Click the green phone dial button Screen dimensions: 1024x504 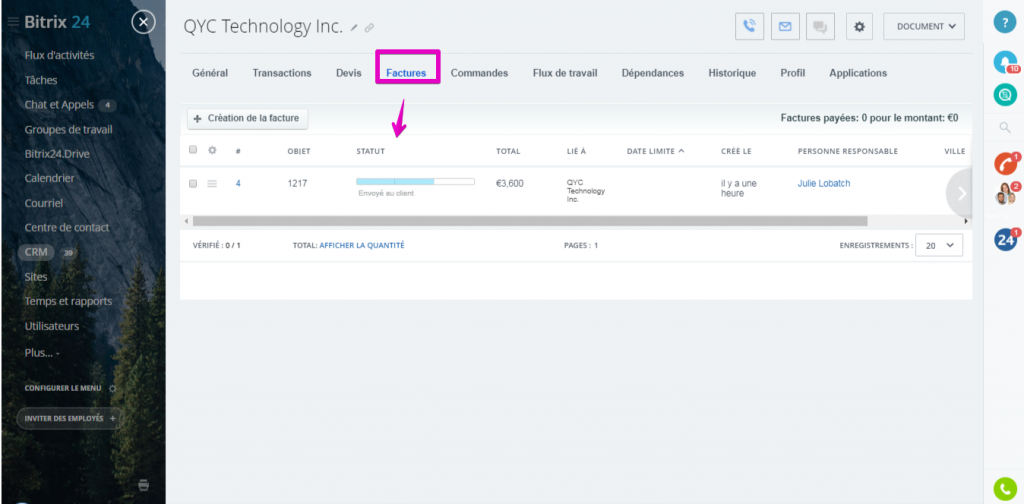tap(1005, 489)
